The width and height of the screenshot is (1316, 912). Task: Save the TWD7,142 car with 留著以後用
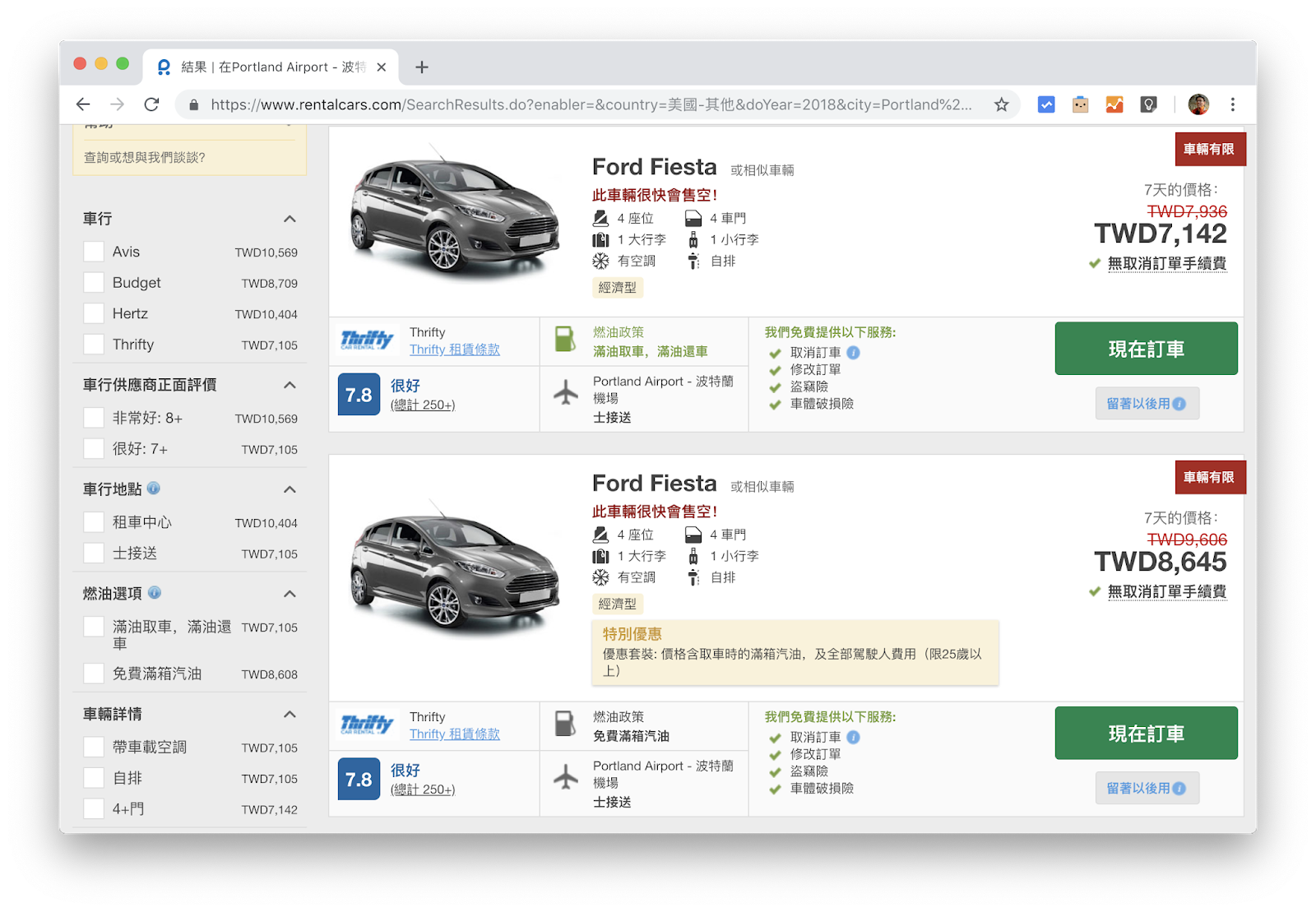1147,404
